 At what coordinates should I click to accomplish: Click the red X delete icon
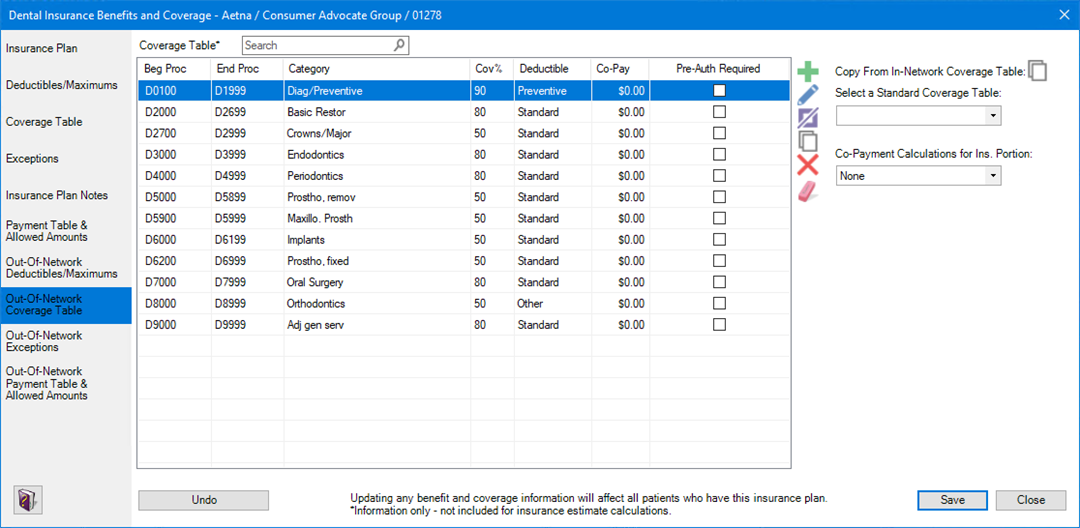808,166
